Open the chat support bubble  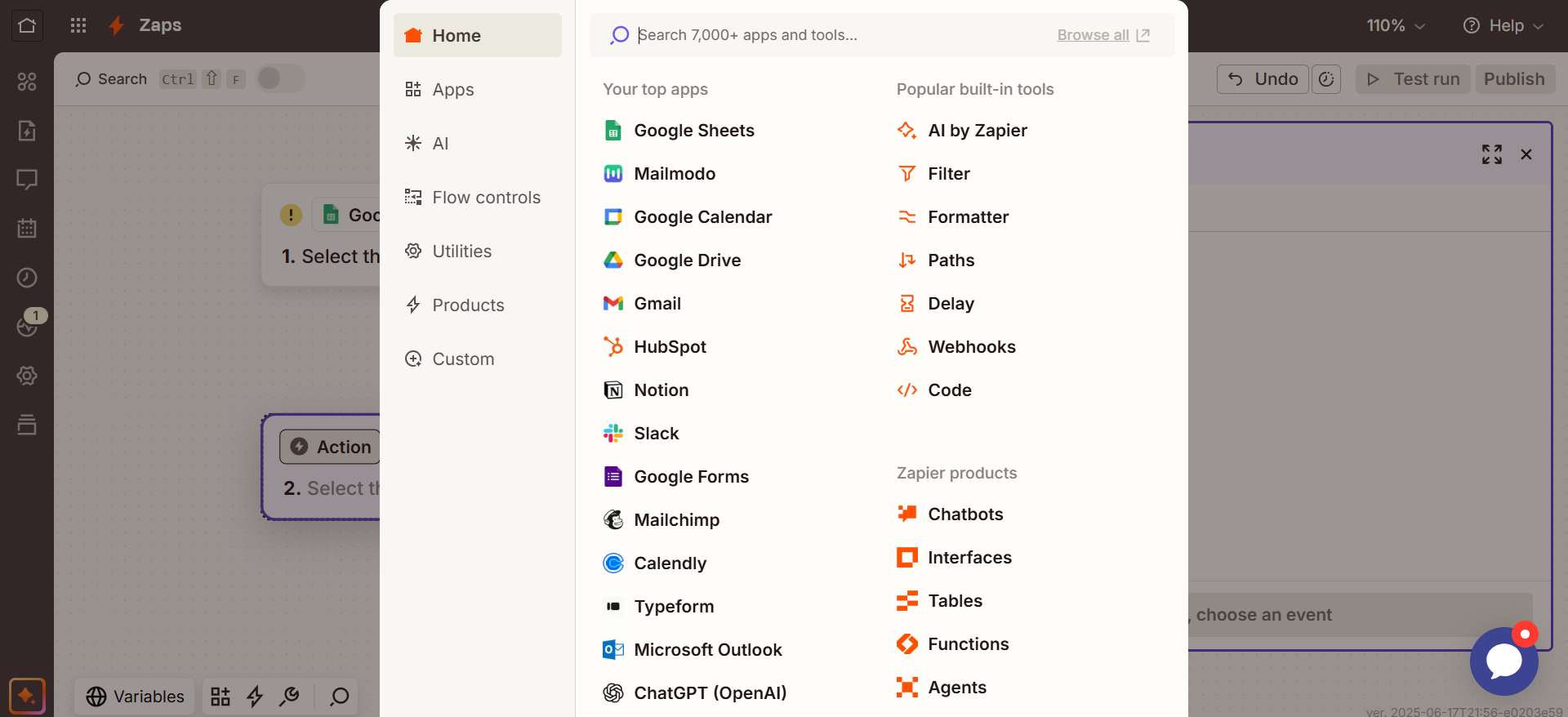1504,661
